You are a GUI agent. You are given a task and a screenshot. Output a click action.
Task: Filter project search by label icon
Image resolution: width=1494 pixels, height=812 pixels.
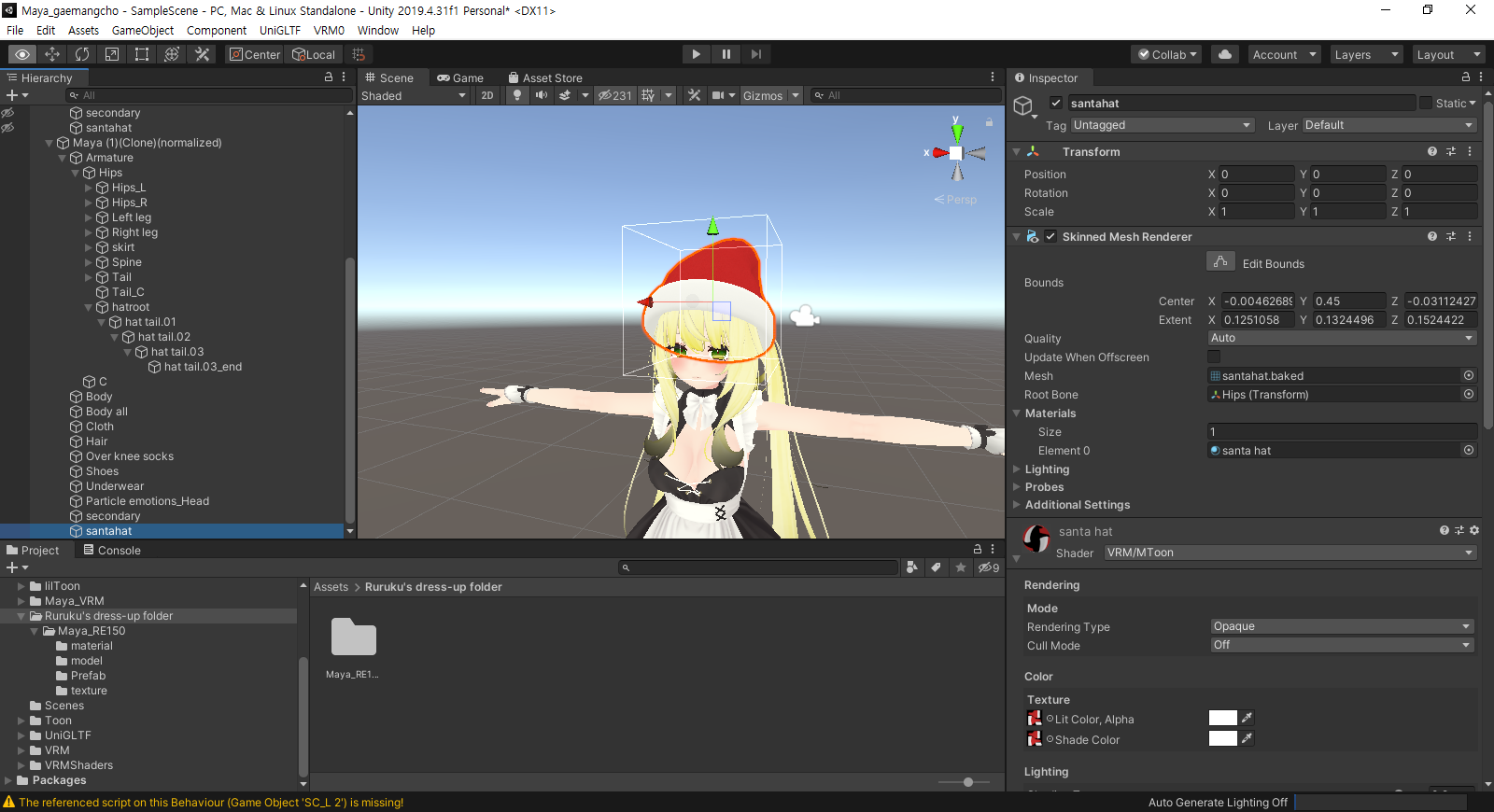point(936,567)
